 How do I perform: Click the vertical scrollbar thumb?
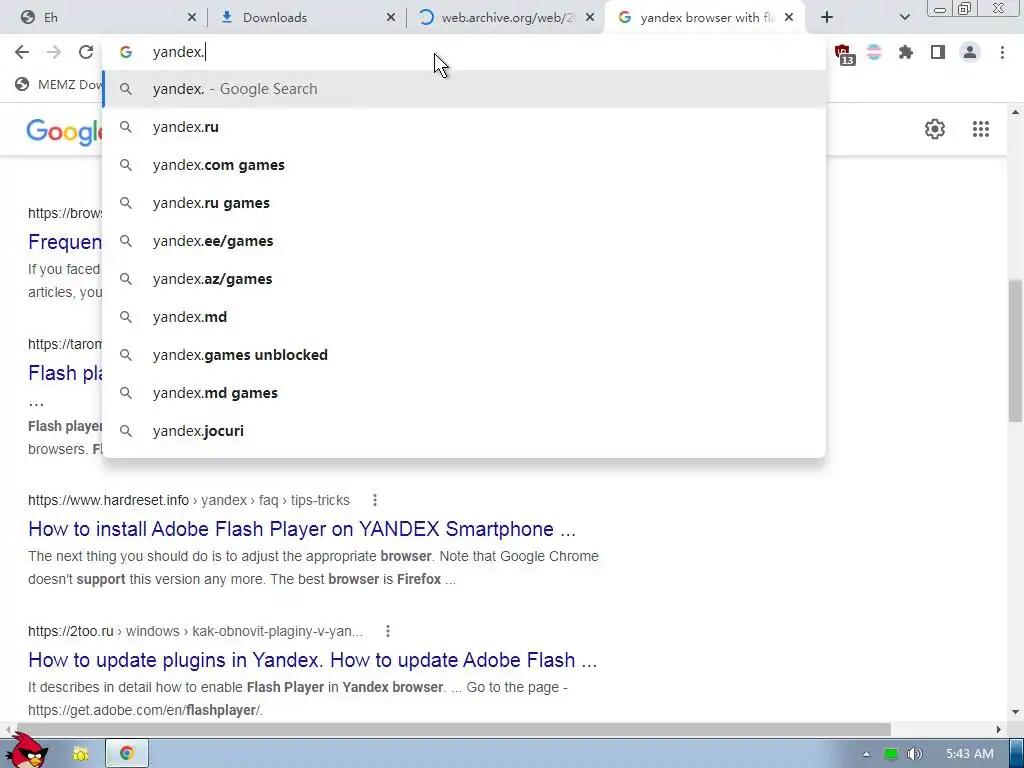click(1015, 351)
